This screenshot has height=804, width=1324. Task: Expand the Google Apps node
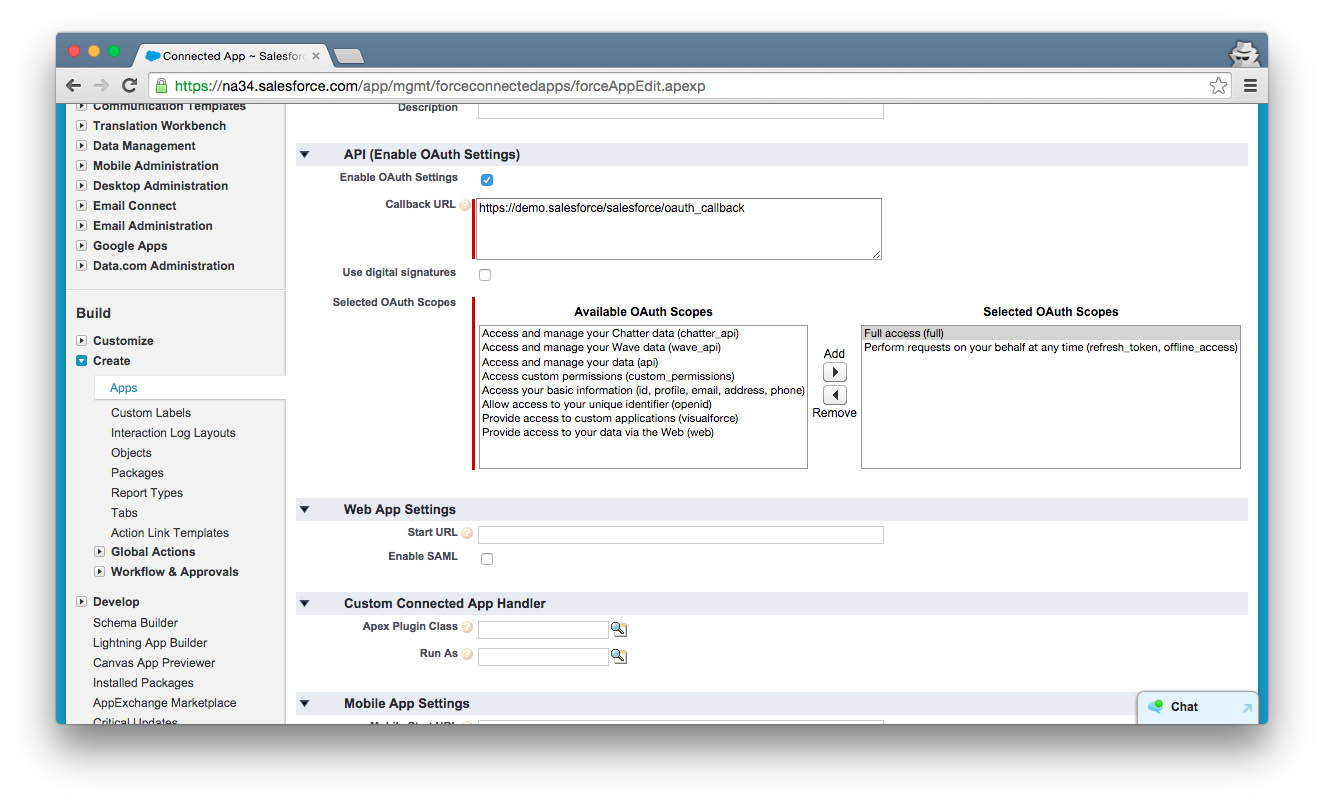pyautogui.click(x=82, y=246)
